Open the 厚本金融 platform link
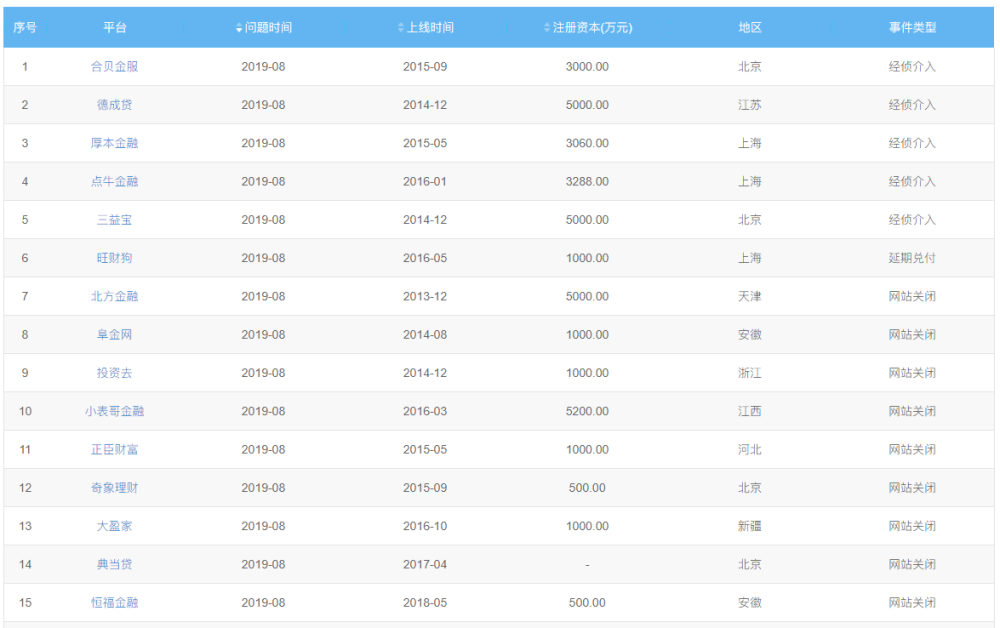Screen dimensions: 1000x628 [115, 143]
